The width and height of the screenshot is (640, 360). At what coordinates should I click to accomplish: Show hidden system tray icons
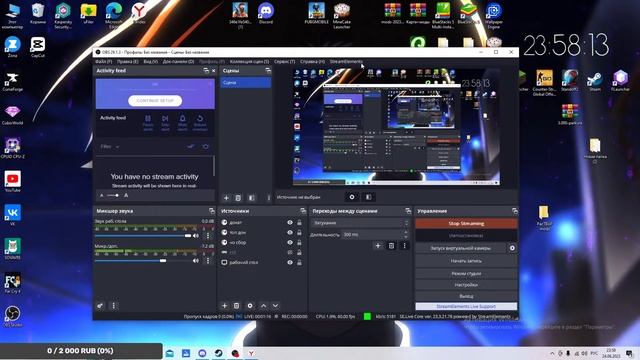pyautogui.click(x=552, y=353)
